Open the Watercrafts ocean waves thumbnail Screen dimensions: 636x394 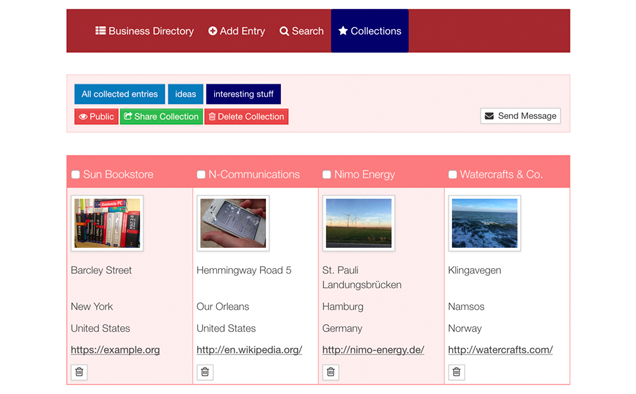click(x=485, y=223)
